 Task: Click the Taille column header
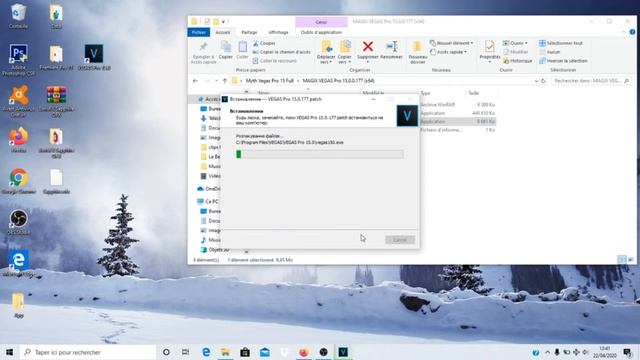point(473,93)
